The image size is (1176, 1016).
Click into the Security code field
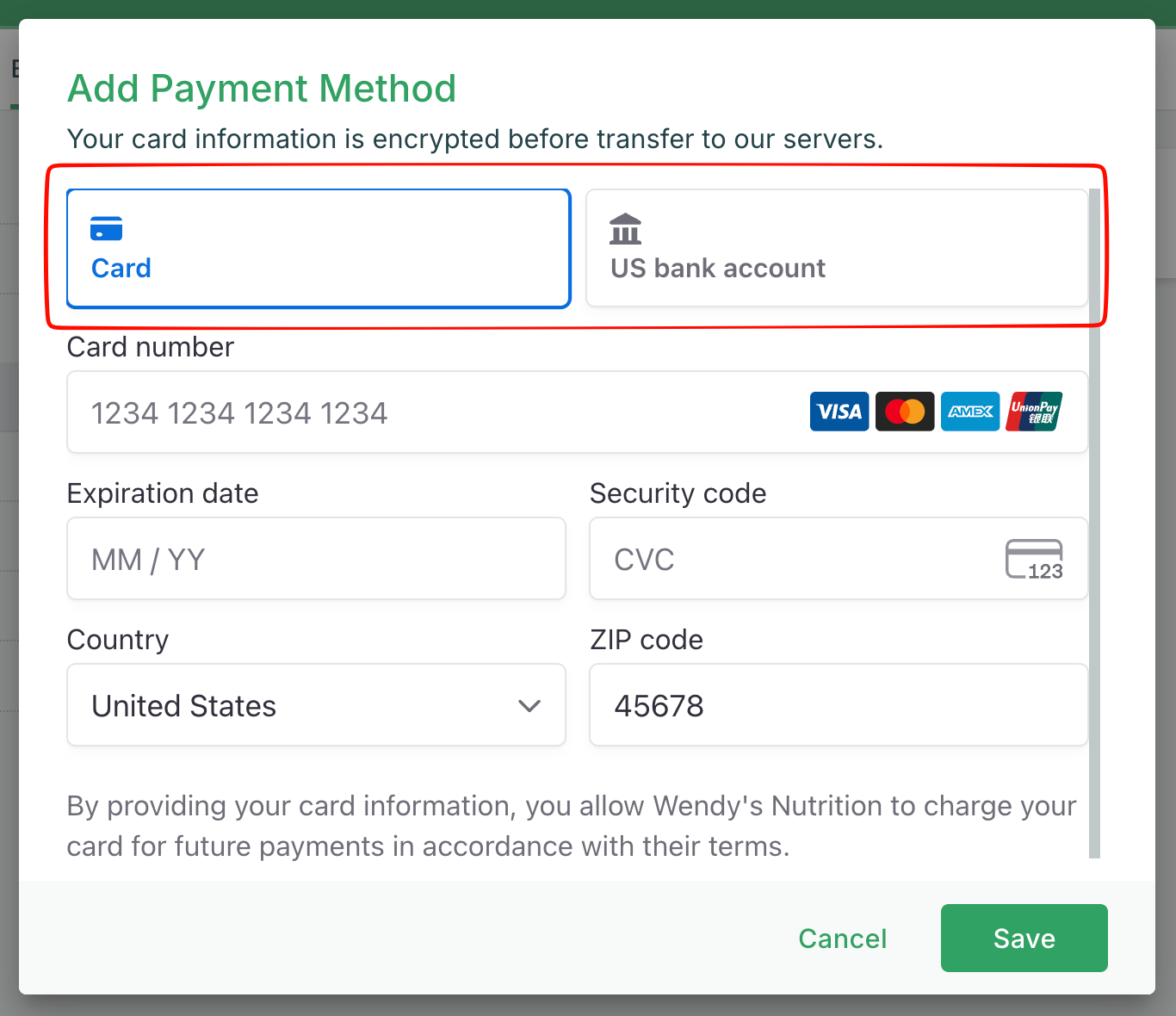pos(792,560)
